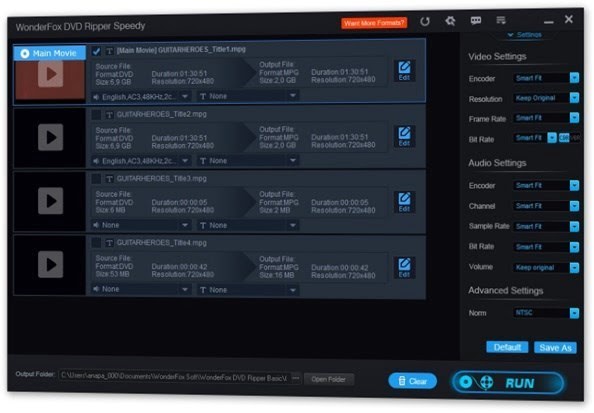Click the Output Folder path field
Screen dimensions: 594x413
(175, 378)
